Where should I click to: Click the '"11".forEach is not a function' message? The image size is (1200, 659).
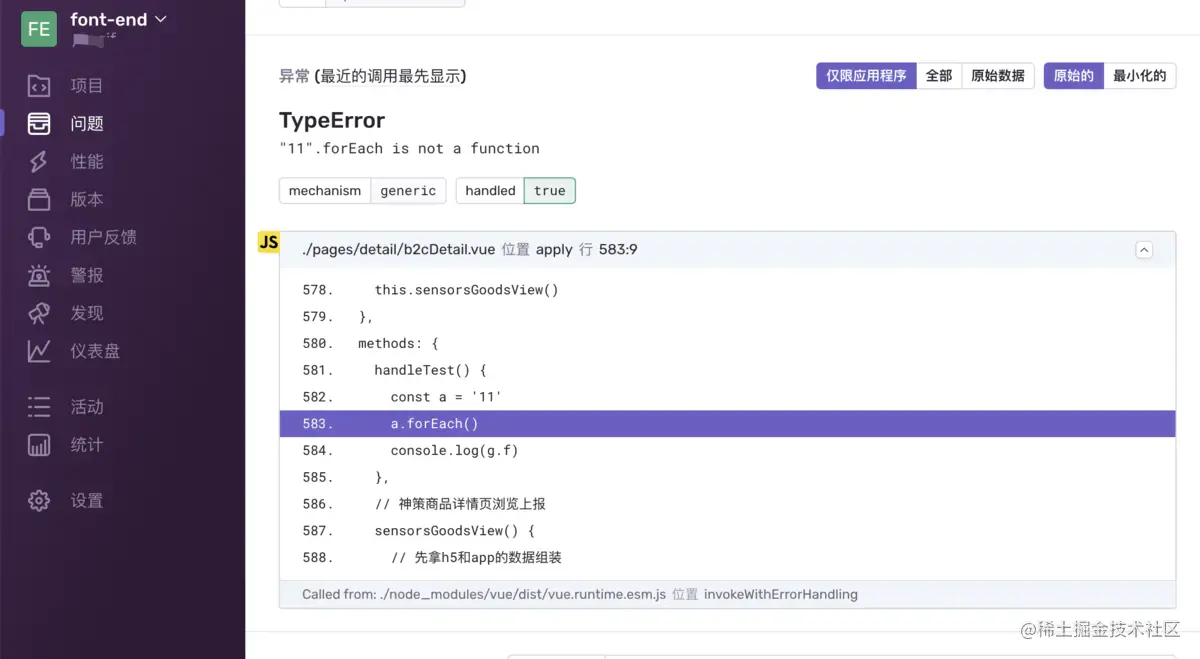point(409,148)
